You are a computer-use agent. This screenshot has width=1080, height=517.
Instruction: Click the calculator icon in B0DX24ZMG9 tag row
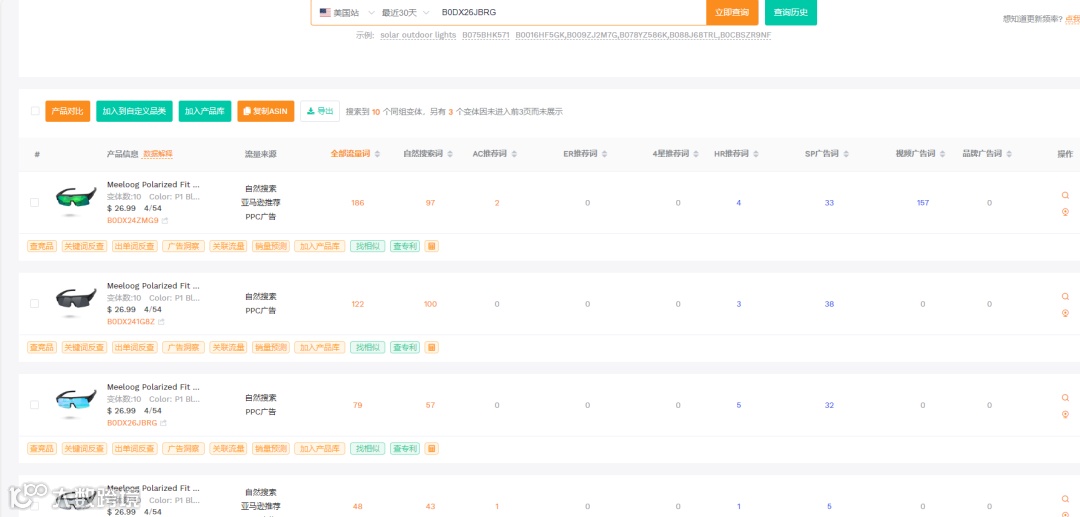pos(432,246)
